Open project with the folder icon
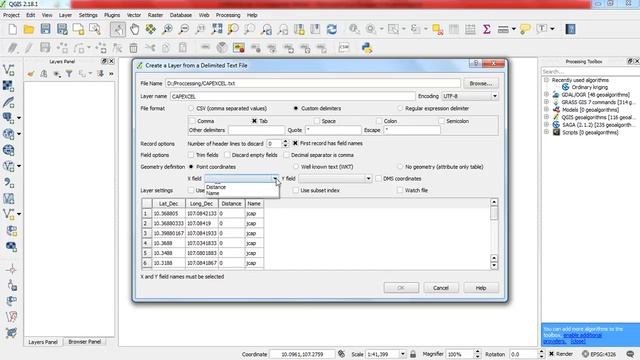The image size is (640, 360). (29, 29)
